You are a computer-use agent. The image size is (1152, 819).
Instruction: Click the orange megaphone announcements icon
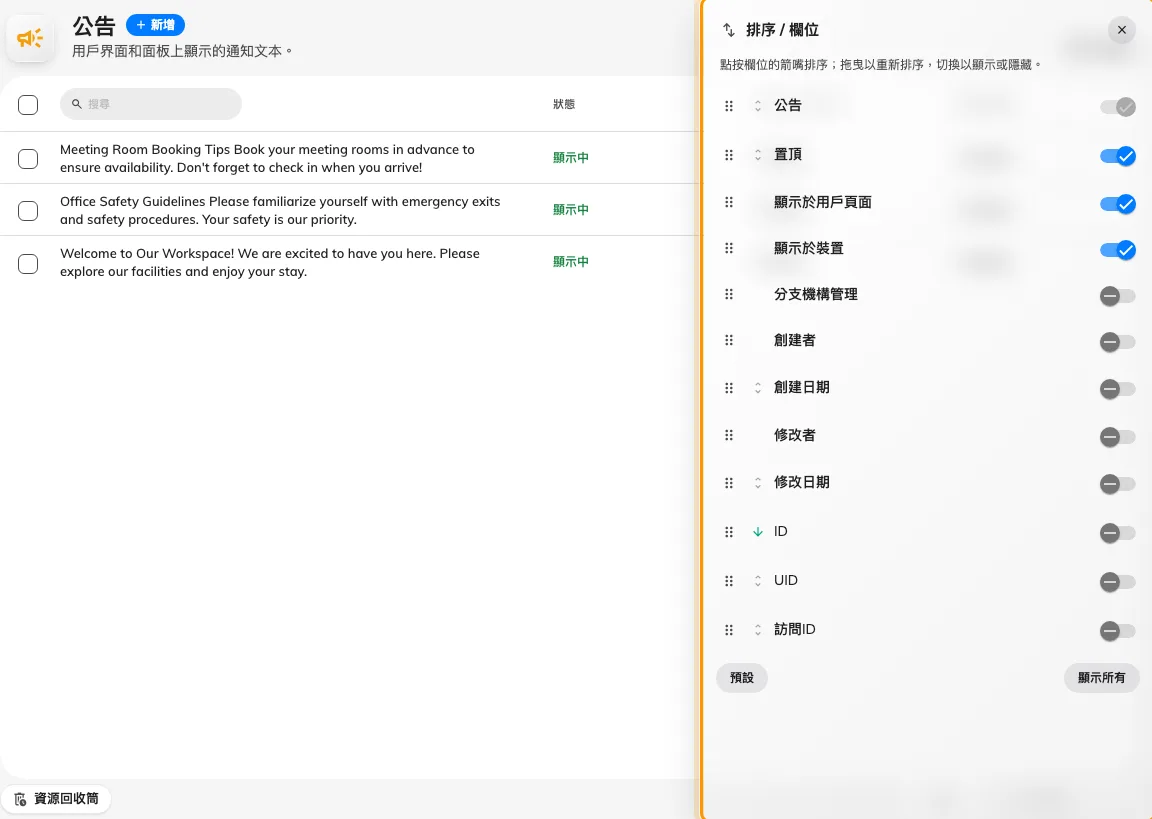coord(30,37)
